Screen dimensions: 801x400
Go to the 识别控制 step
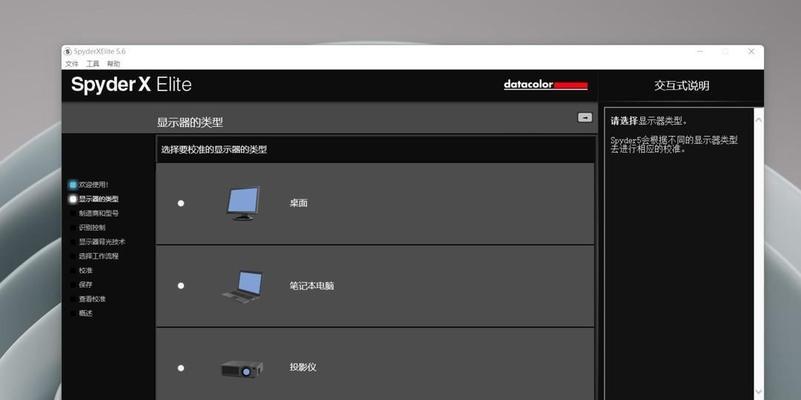92,227
